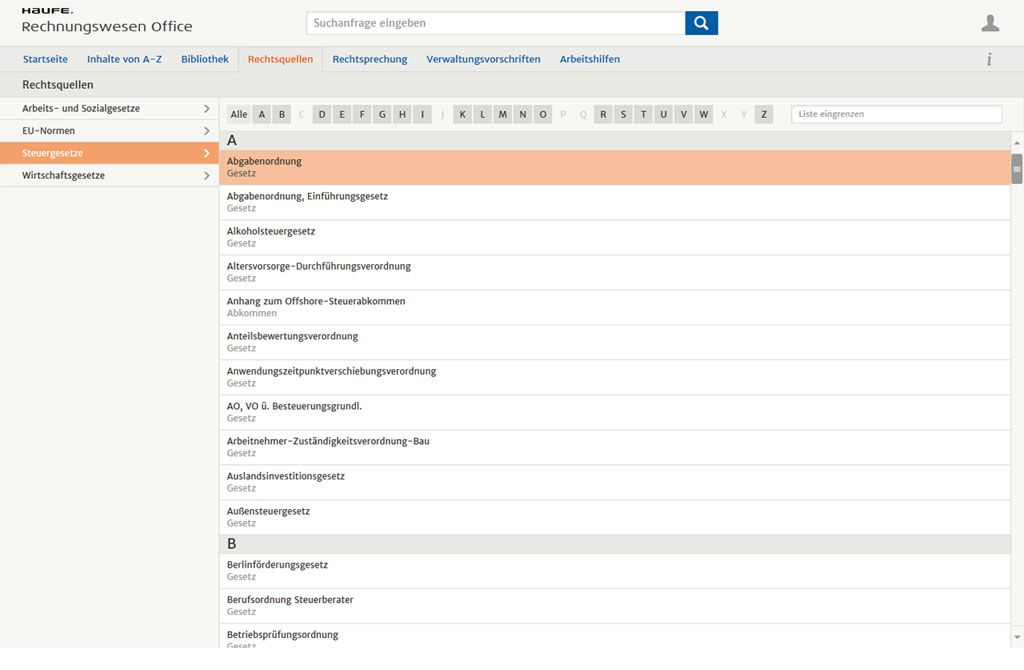The height and width of the screenshot is (670, 1024).
Task: Open the Verwaltungsvorschriften tab
Action: [x=483, y=59]
